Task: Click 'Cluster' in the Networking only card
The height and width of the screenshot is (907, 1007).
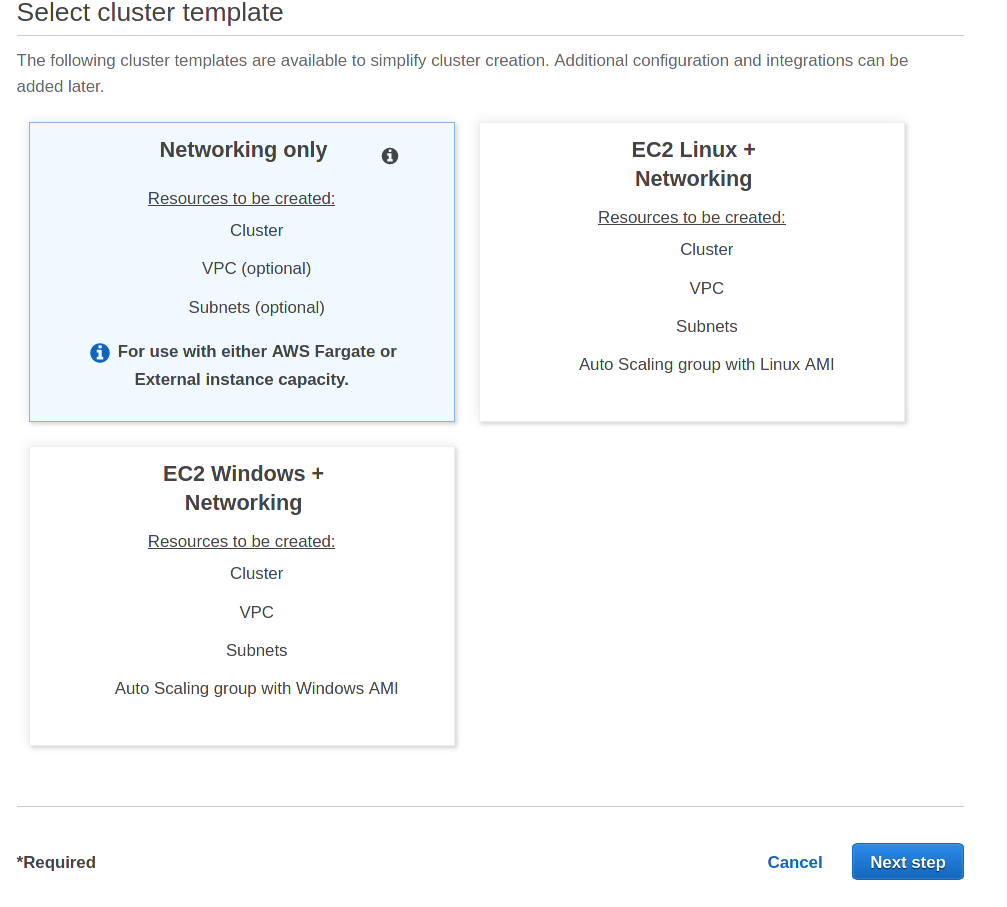Action: [x=256, y=231]
